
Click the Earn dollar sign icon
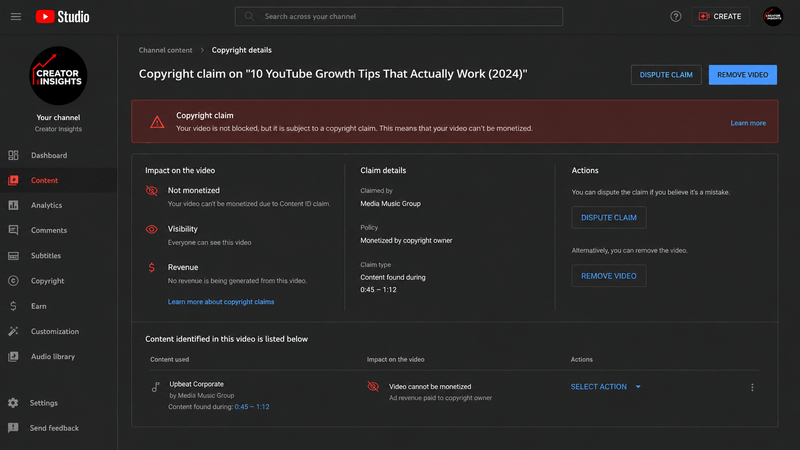pos(13,306)
